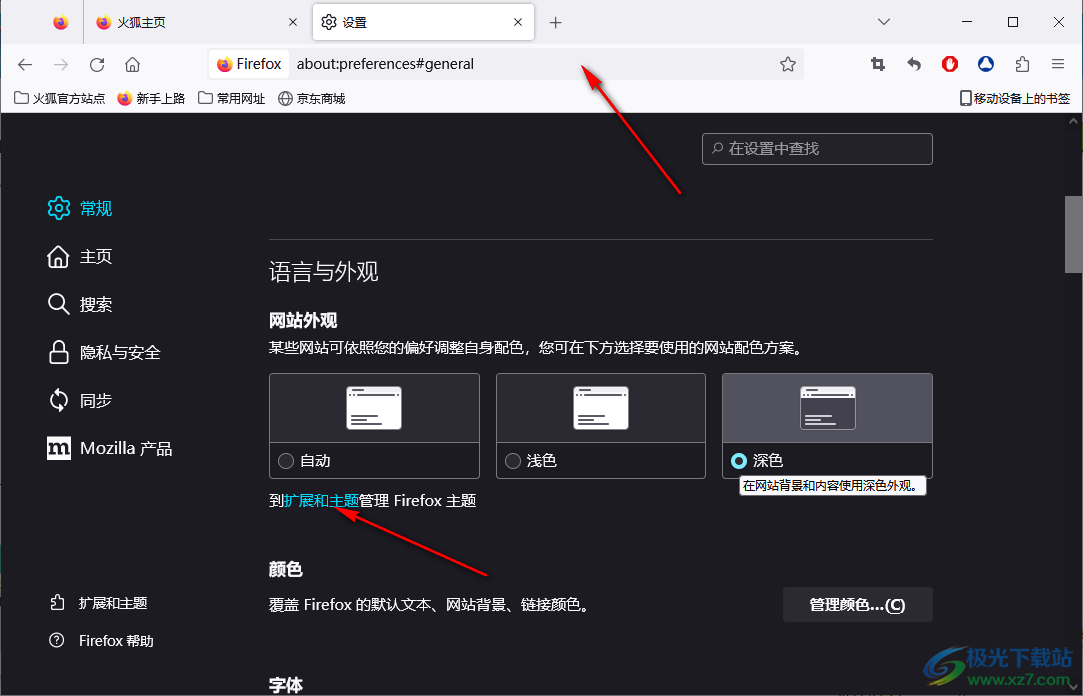Close the 设置 tab

pos(518,23)
